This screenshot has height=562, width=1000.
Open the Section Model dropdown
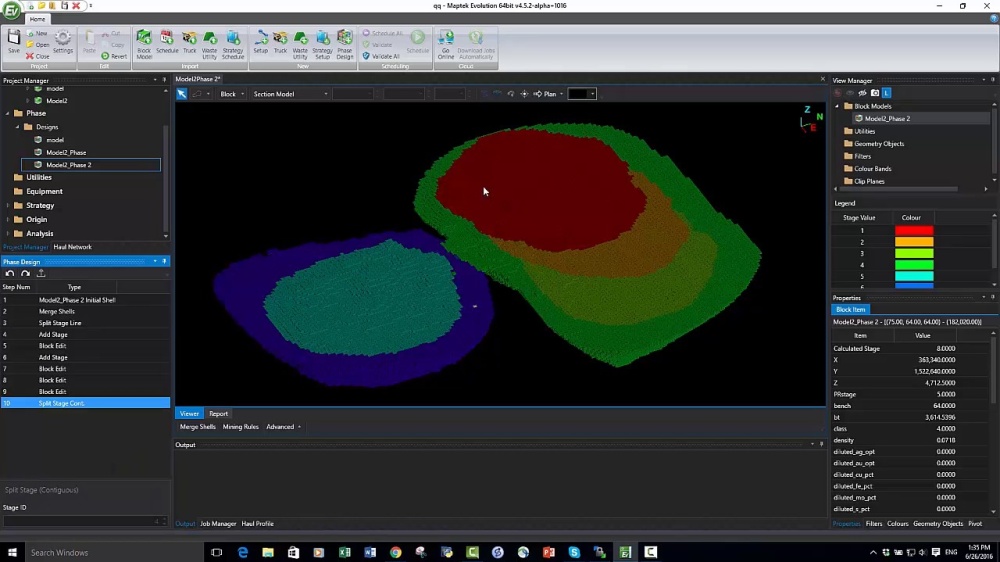pyautogui.click(x=290, y=94)
